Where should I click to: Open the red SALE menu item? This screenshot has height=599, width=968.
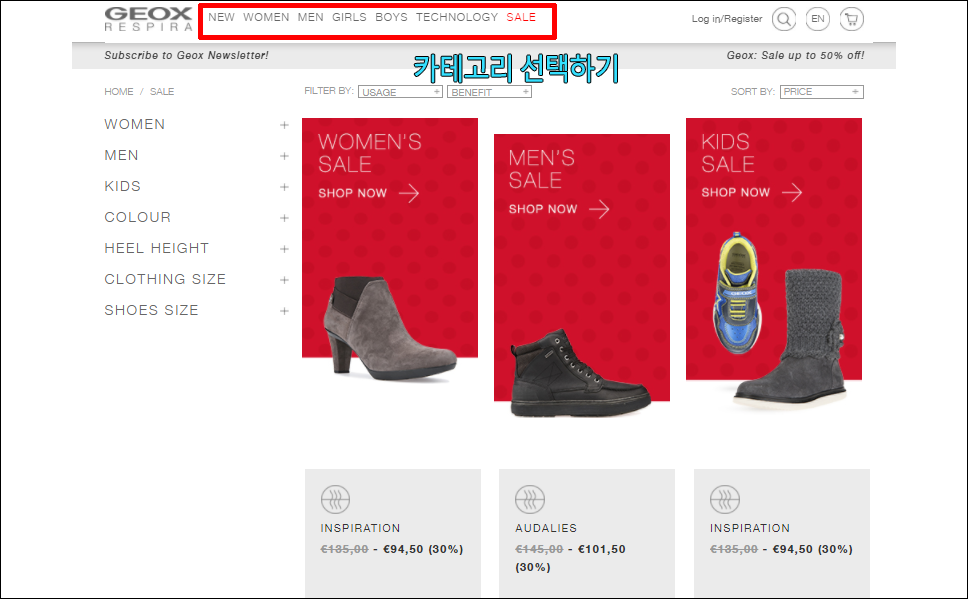click(x=521, y=17)
